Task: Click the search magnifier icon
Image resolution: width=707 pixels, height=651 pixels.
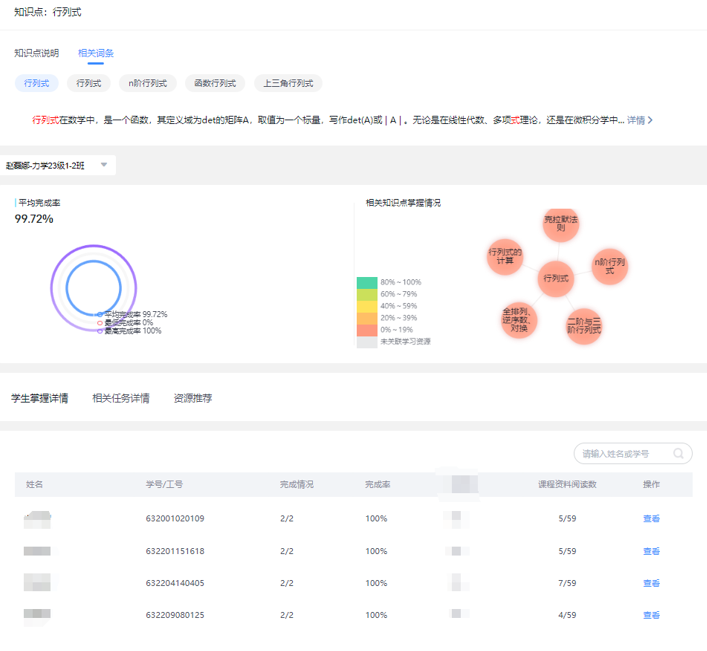Action: click(x=679, y=454)
